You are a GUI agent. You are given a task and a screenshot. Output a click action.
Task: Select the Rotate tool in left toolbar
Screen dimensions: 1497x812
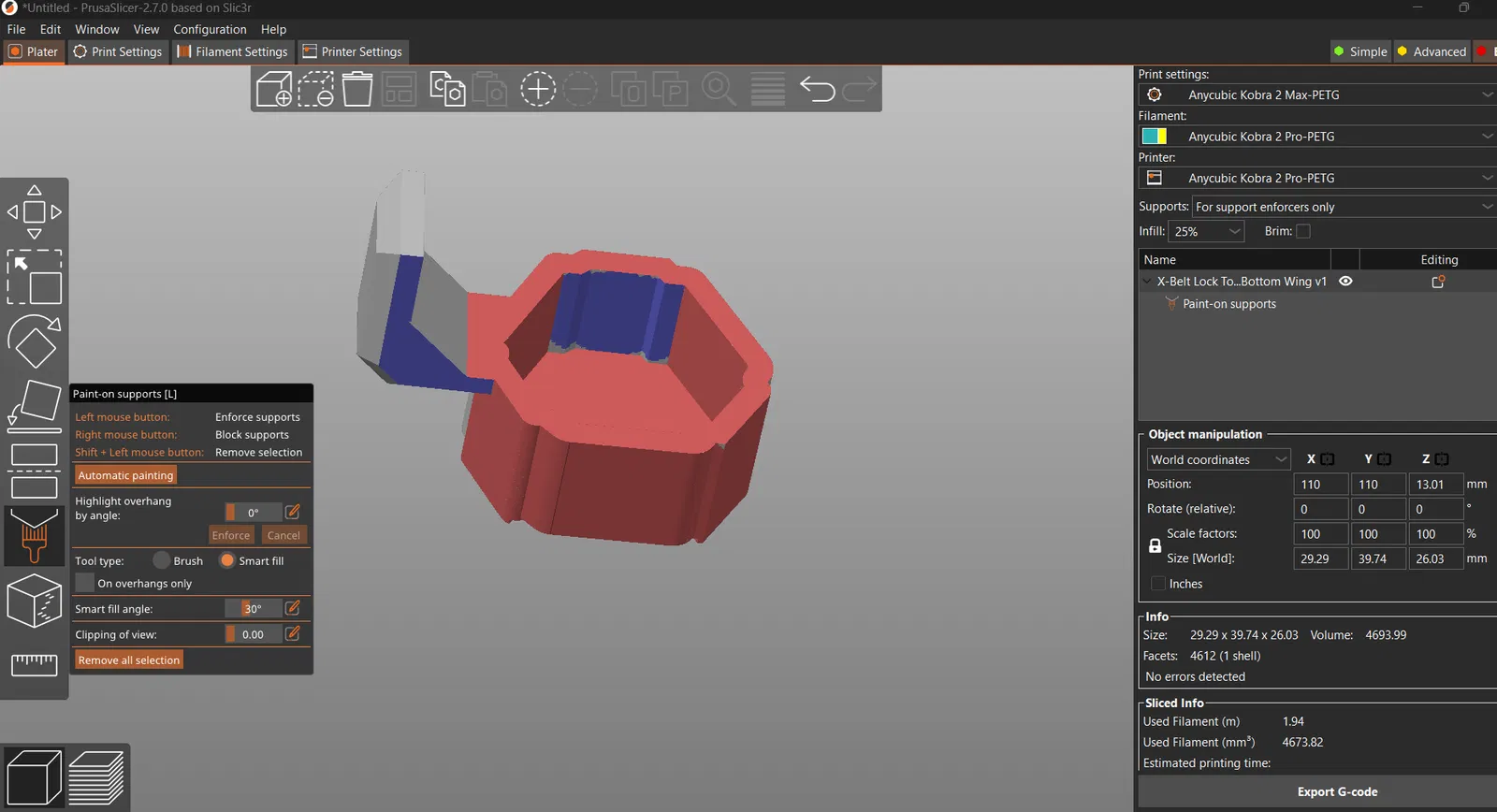tap(35, 341)
